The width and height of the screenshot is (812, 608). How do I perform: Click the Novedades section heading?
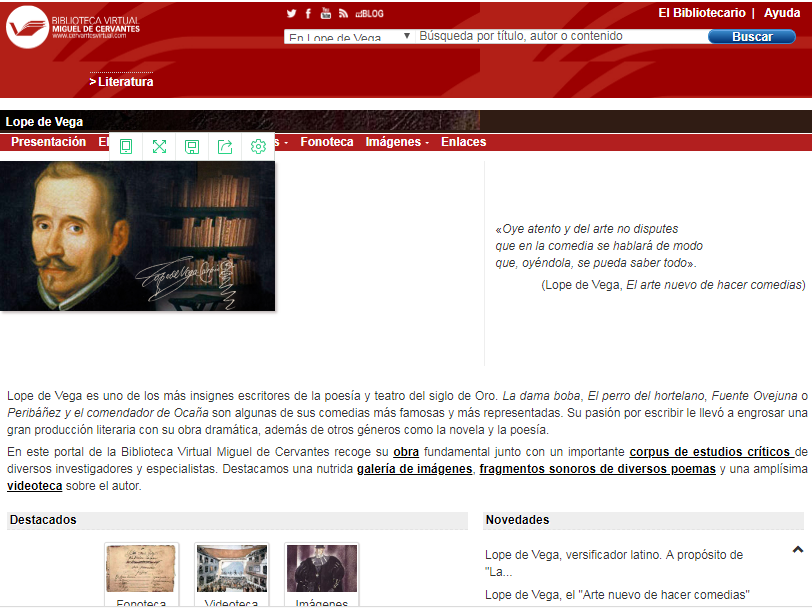coord(517,520)
